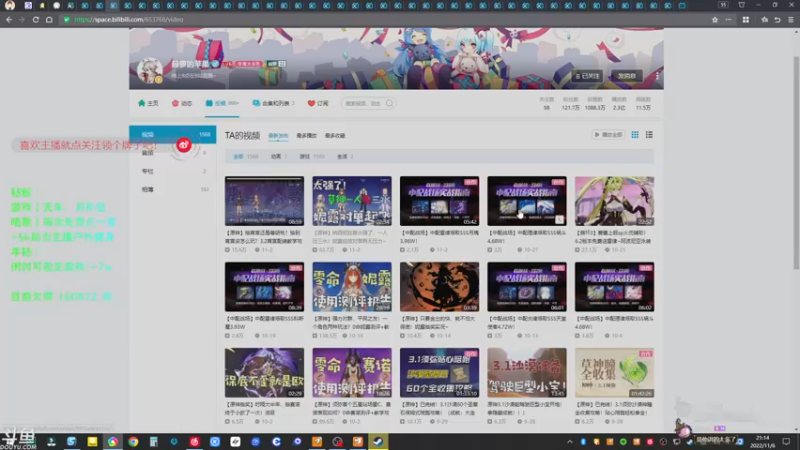Open Steam from the taskbar
800x450 pixels.
[378, 441]
